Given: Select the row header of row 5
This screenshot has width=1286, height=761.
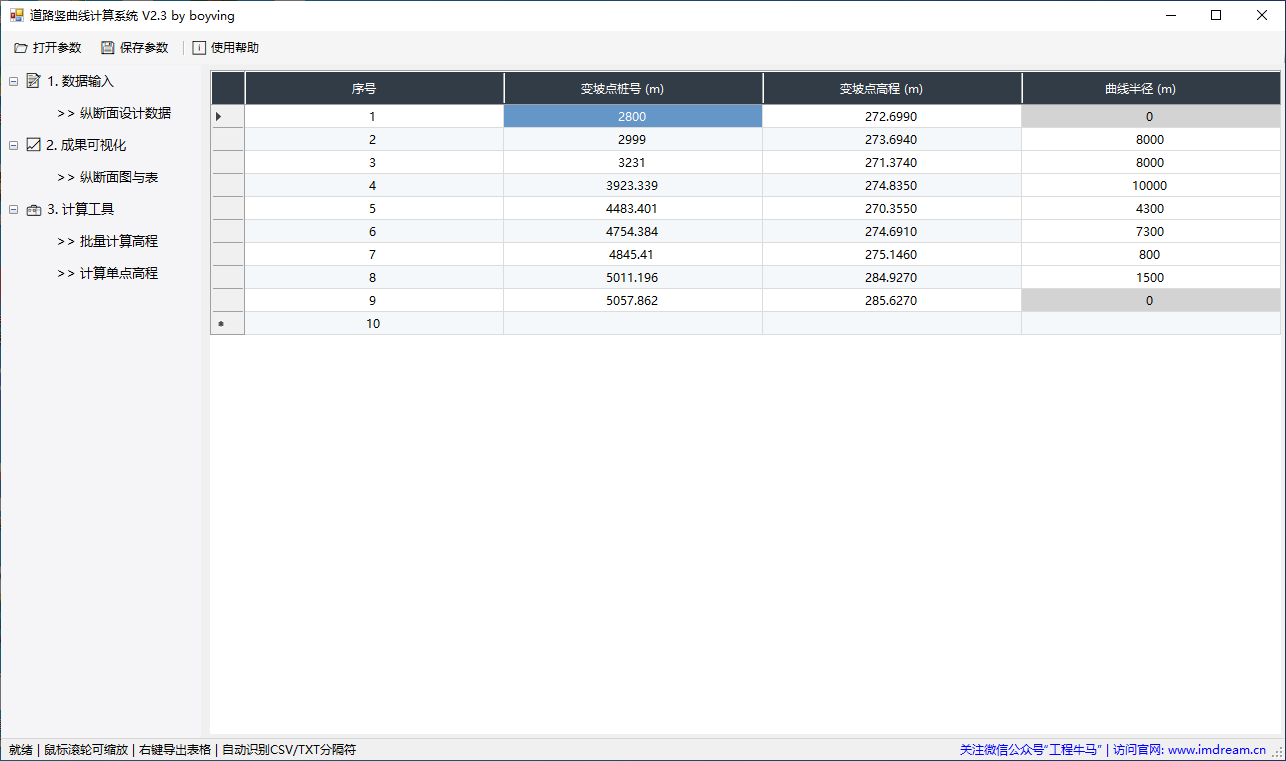Looking at the screenshot, I should [x=227, y=209].
